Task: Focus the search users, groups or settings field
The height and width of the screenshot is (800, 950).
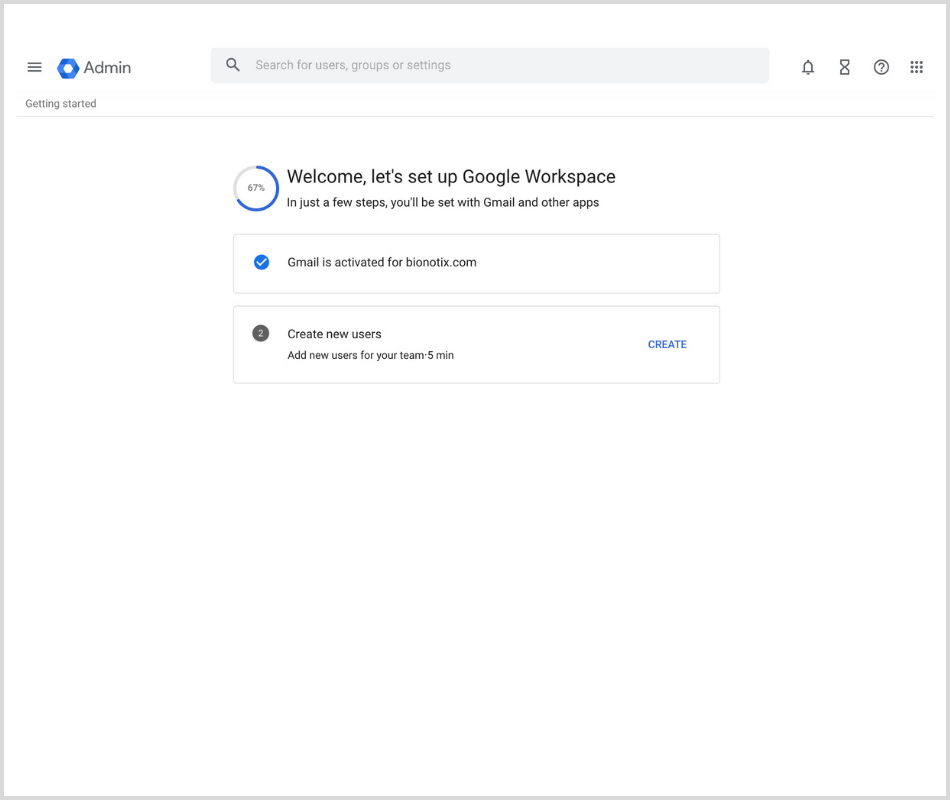Action: coord(490,65)
